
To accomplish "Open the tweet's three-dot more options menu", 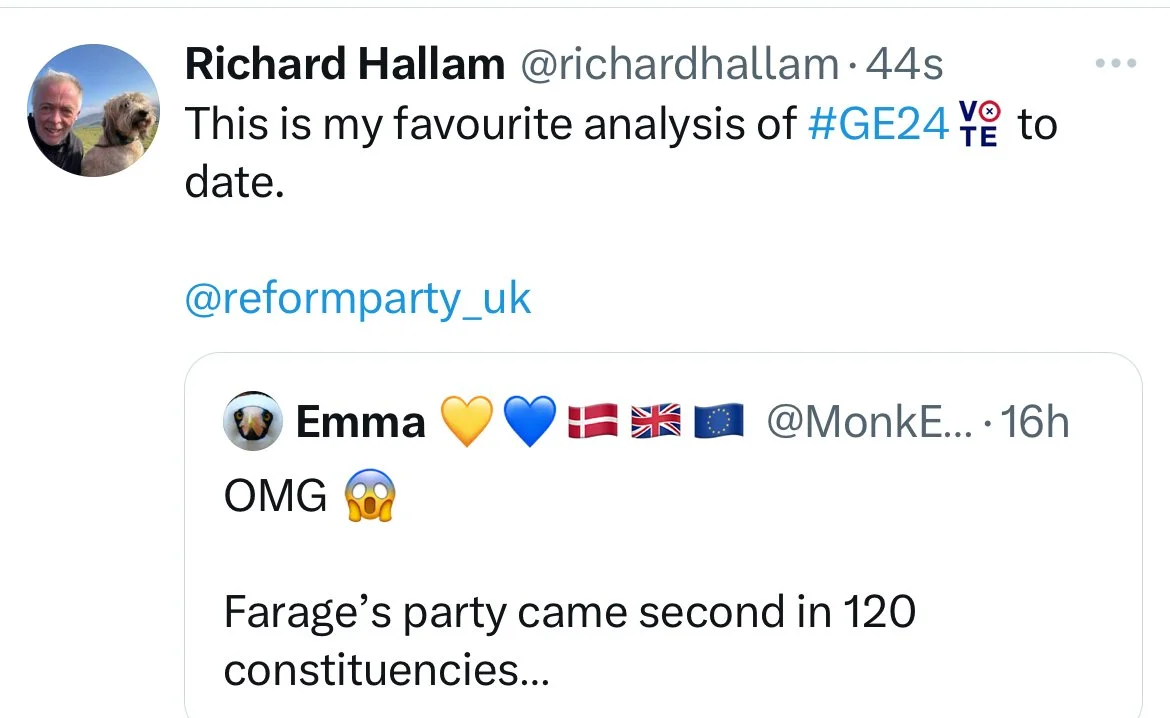I will (1117, 64).
